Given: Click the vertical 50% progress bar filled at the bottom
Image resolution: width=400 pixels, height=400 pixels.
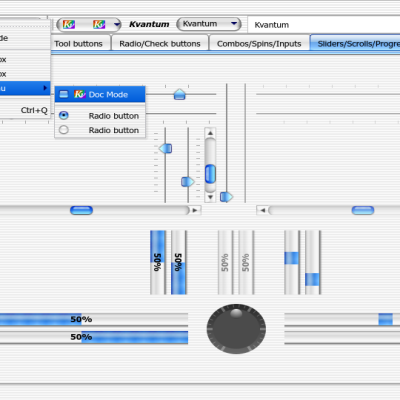Looking at the screenshot, I should coord(178,262).
